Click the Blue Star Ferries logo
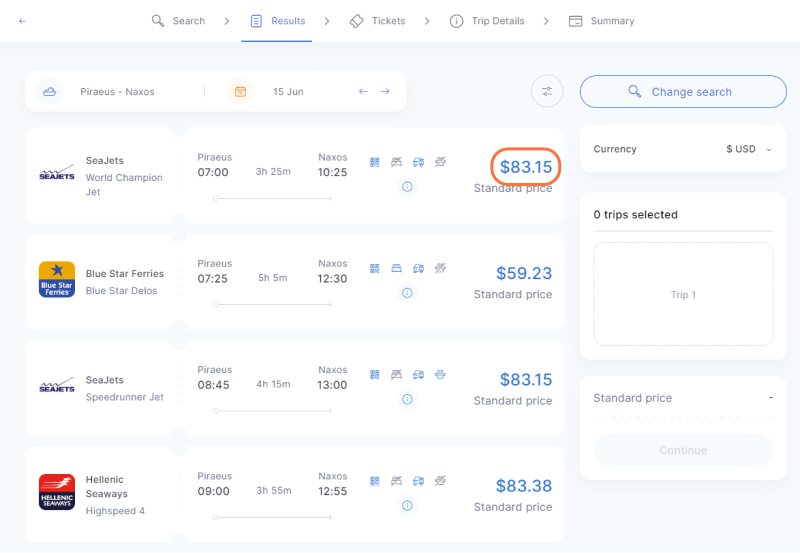Viewport: 800px width, 553px height. click(57, 280)
